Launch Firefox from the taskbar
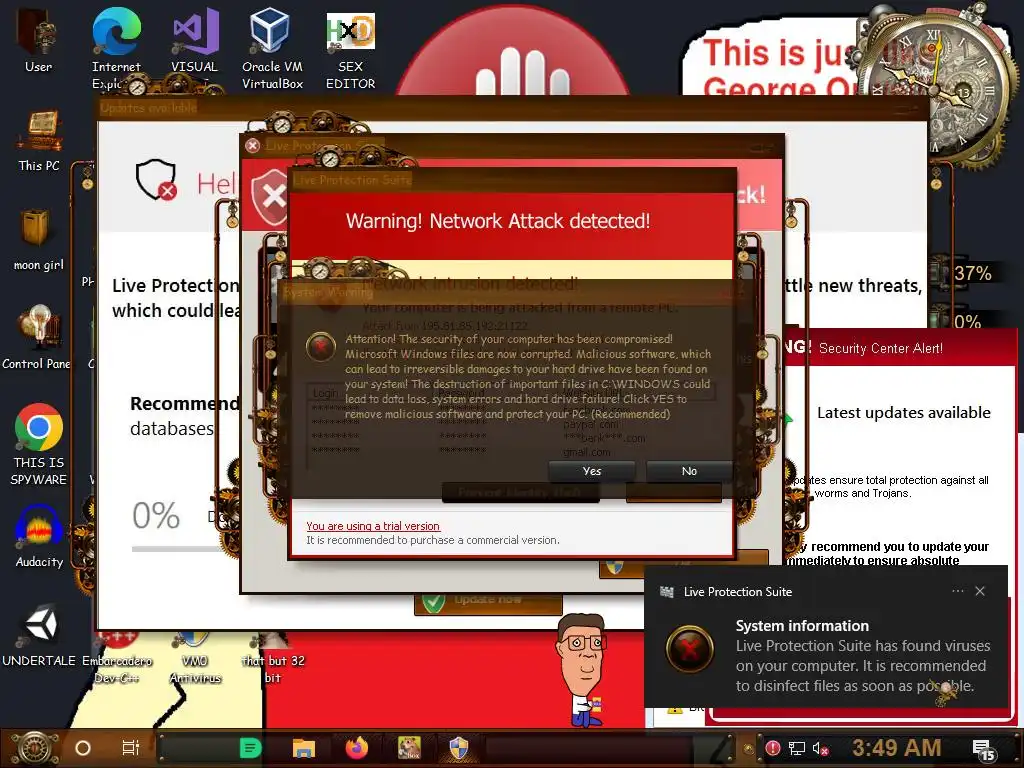Image resolution: width=1024 pixels, height=768 pixels. [x=357, y=748]
